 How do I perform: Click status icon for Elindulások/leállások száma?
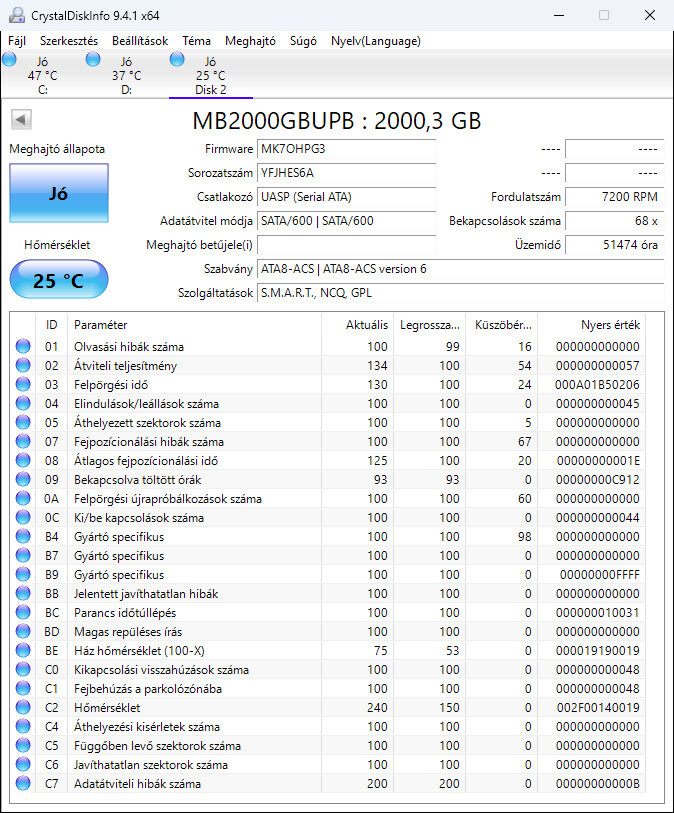coord(23,403)
